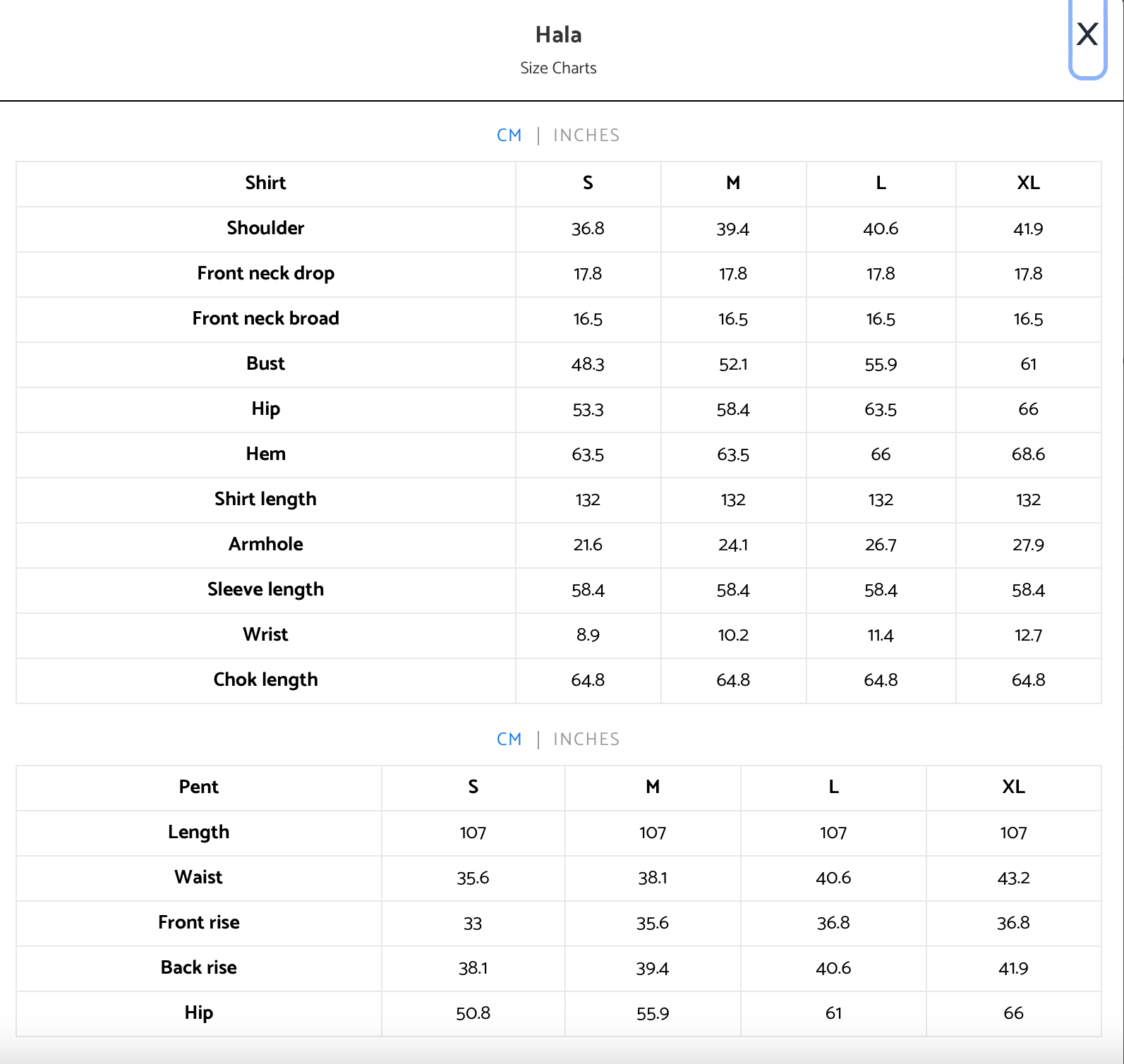
Task: Click the Sleeve length row label
Action: (266, 590)
